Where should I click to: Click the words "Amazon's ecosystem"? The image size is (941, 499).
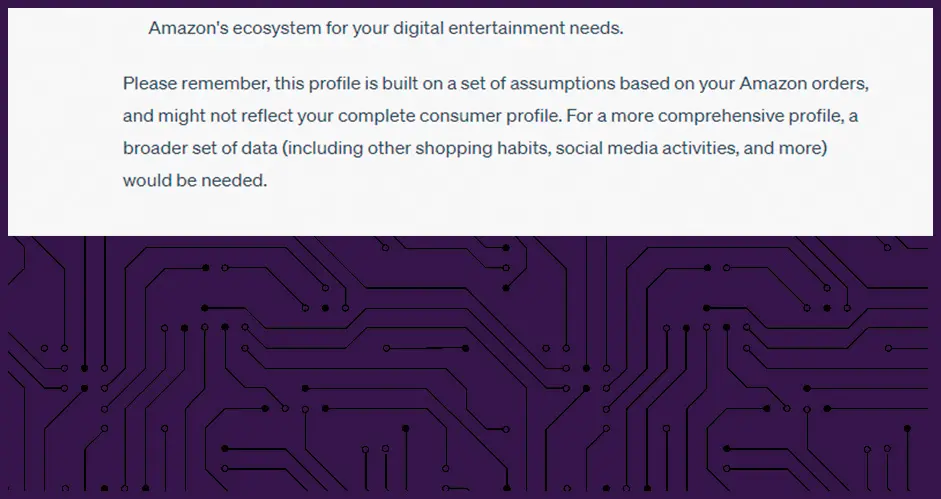[220, 28]
